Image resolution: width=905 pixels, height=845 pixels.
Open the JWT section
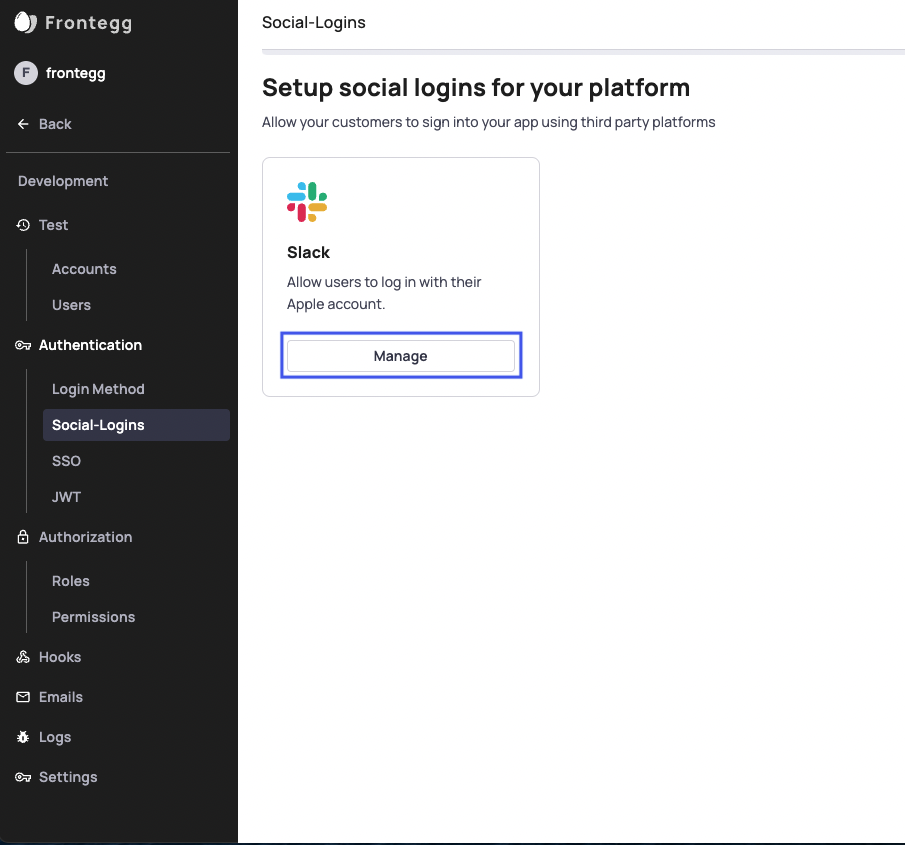[66, 497]
